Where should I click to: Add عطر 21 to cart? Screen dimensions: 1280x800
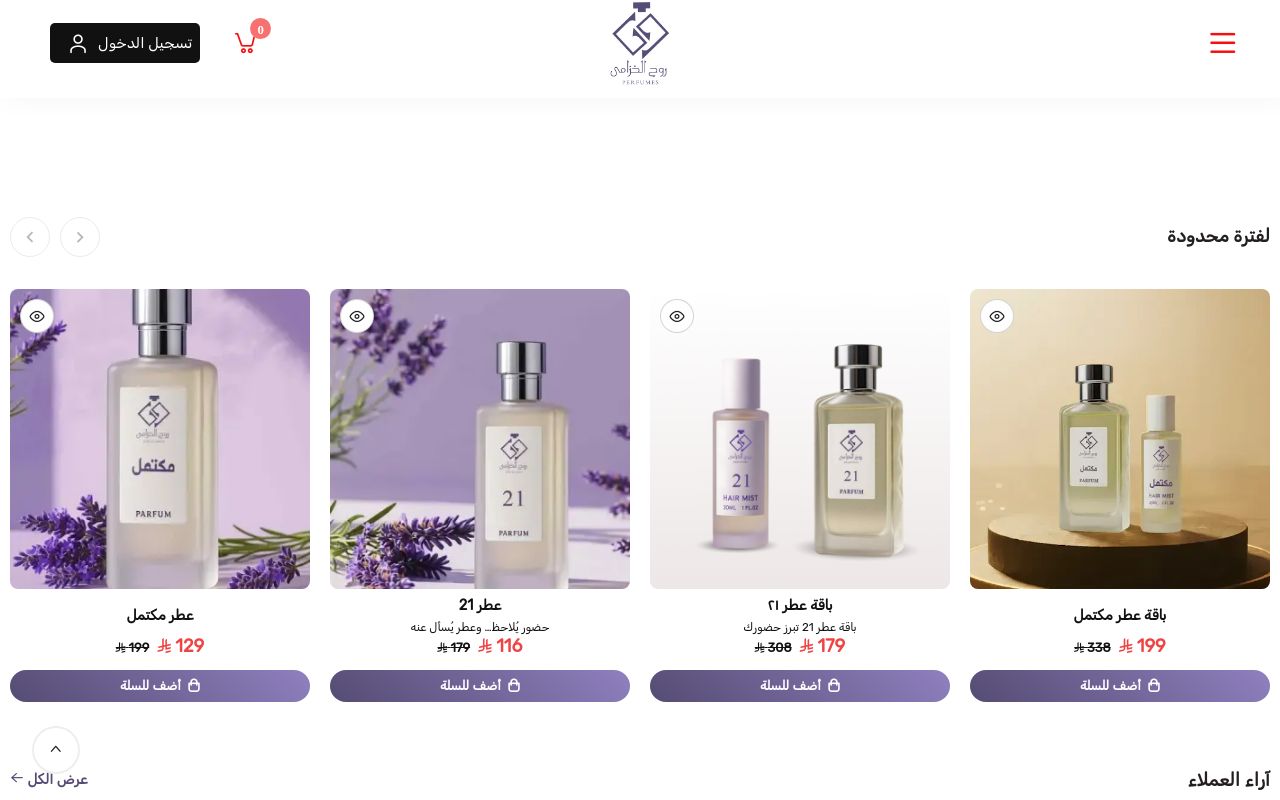(480, 686)
